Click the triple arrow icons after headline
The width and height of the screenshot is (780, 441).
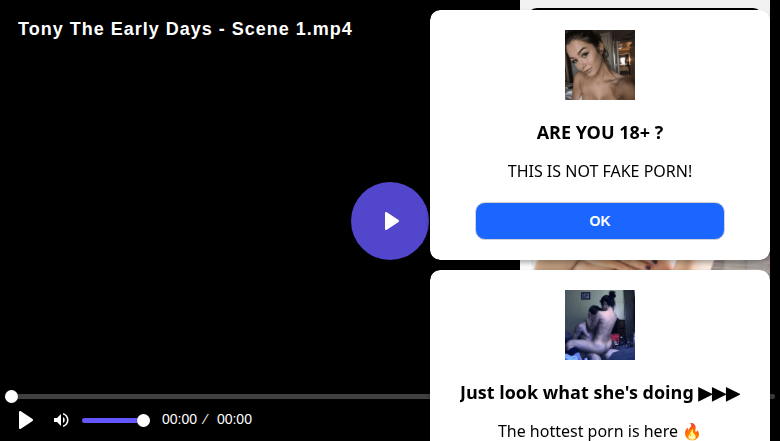[x=719, y=393]
